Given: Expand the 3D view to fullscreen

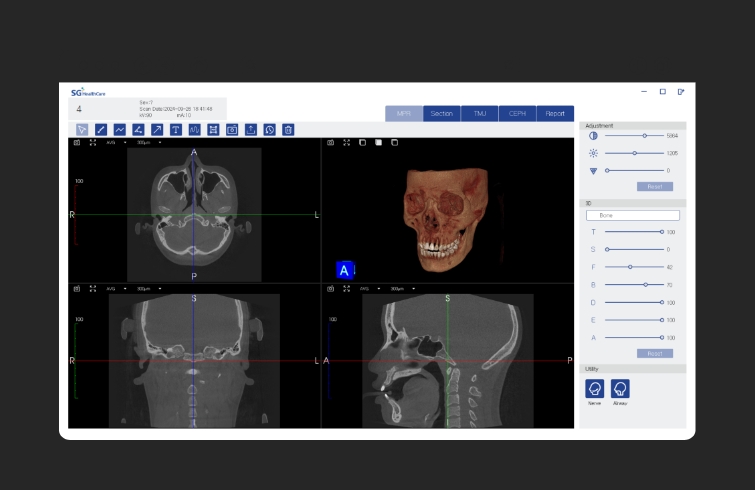Looking at the screenshot, I should [347, 142].
